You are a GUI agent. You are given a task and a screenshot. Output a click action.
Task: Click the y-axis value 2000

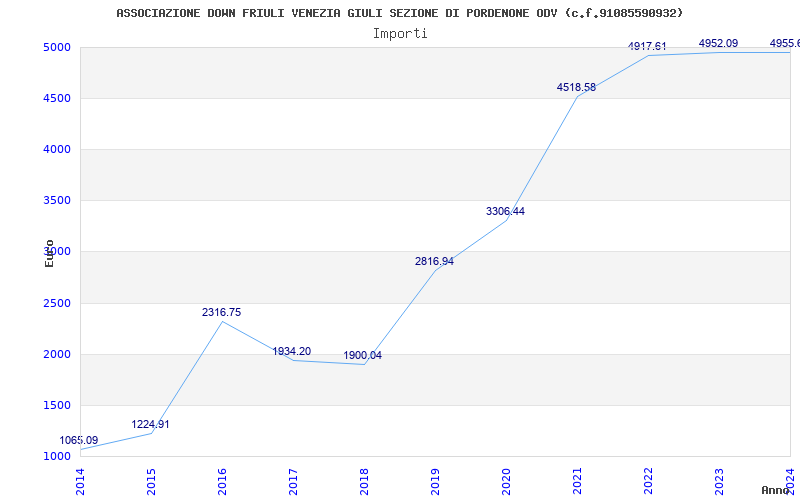(56, 355)
